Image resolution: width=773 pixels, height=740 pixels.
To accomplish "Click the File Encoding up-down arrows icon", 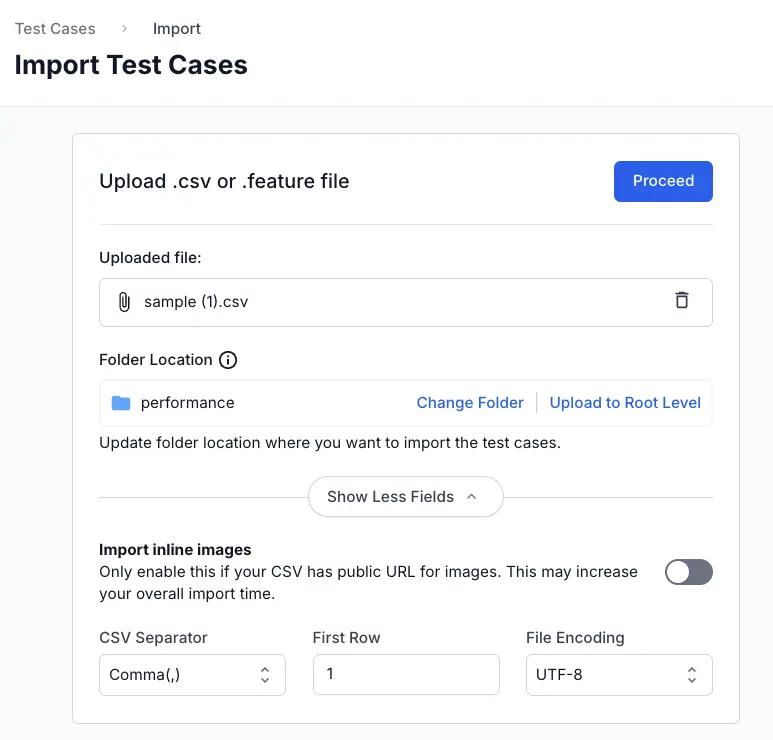I will (692, 675).
